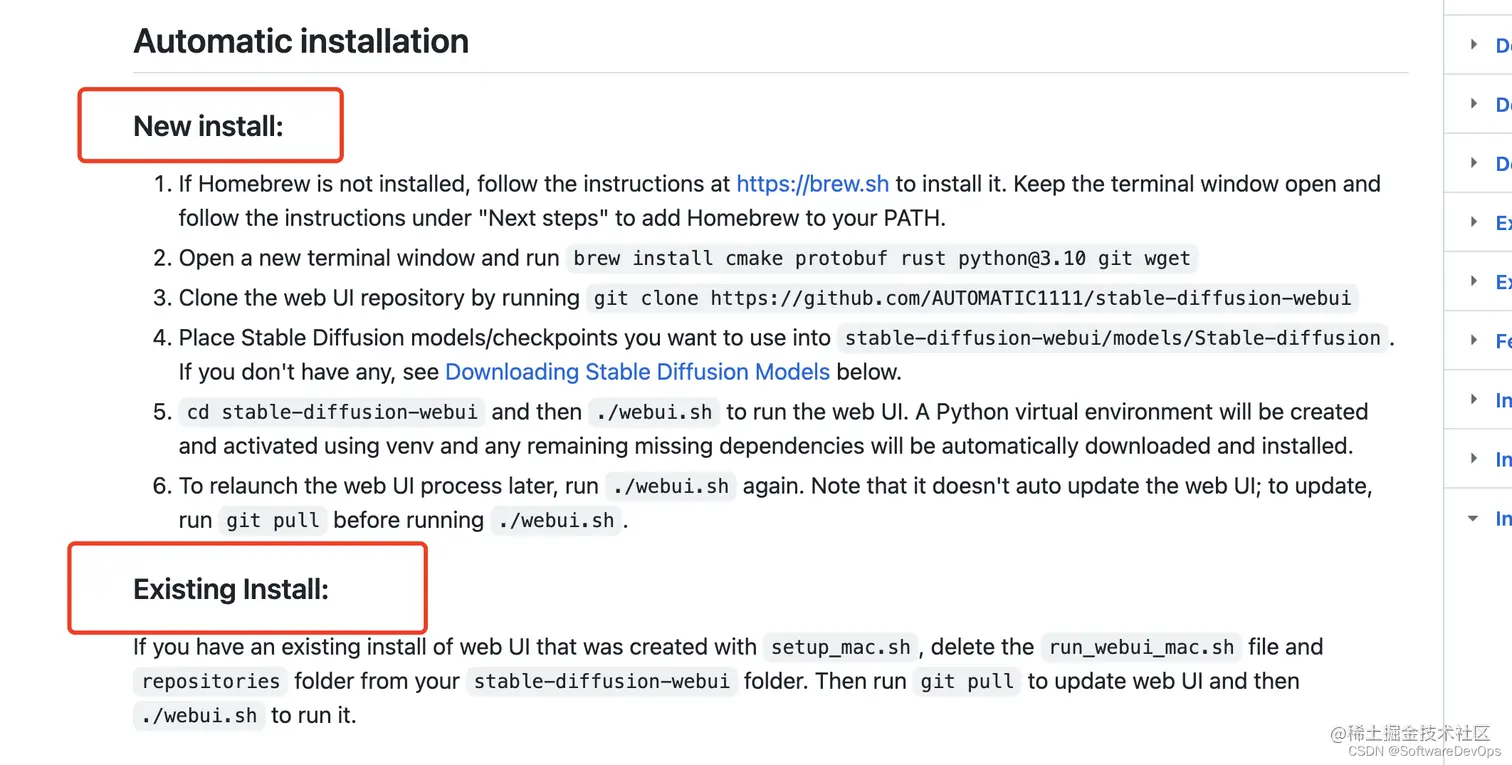Image resolution: width=1512 pixels, height=765 pixels.
Task: Select the "repositories" code snippet
Action: point(211,681)
